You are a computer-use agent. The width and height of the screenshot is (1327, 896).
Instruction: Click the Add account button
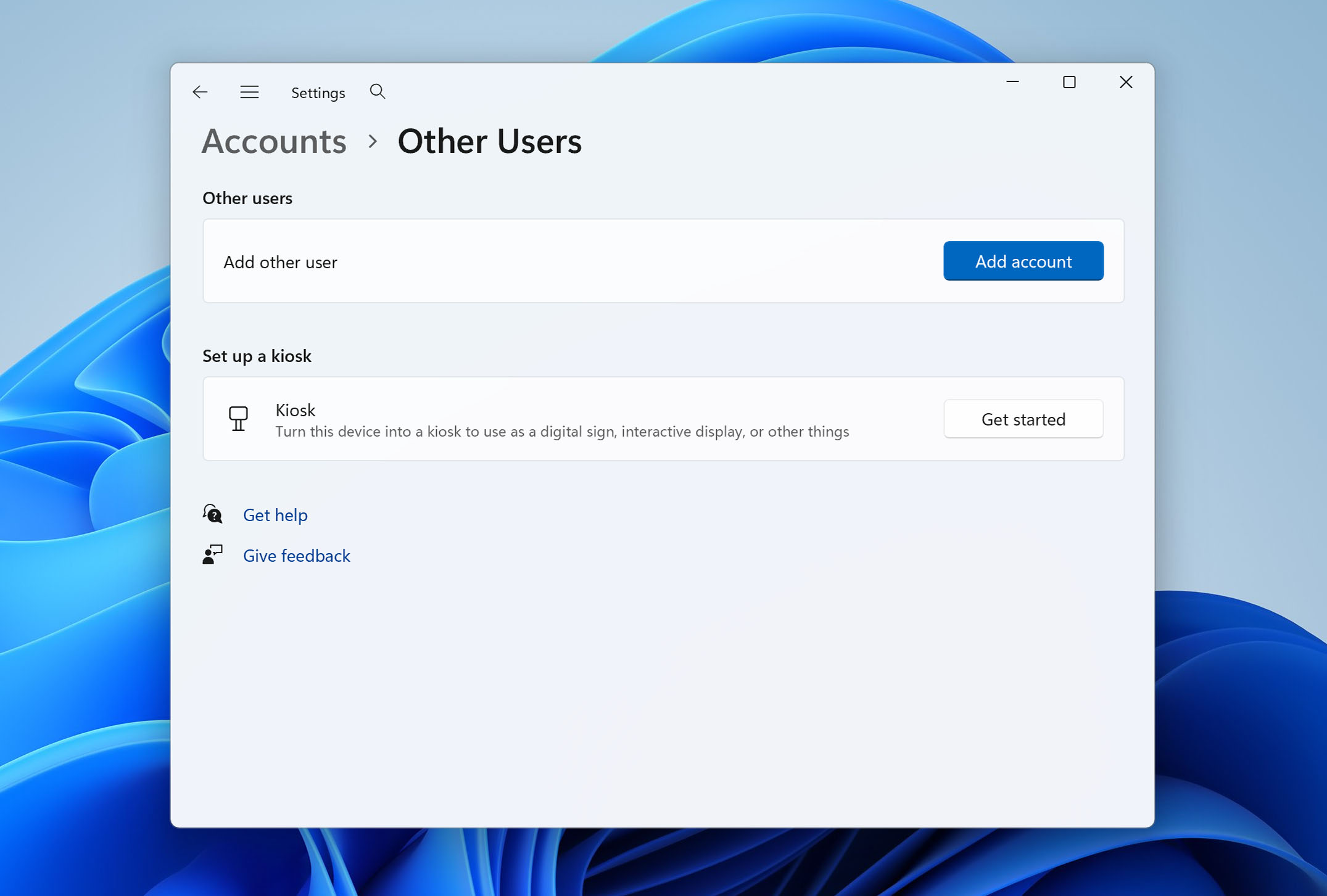point(1023,261)
